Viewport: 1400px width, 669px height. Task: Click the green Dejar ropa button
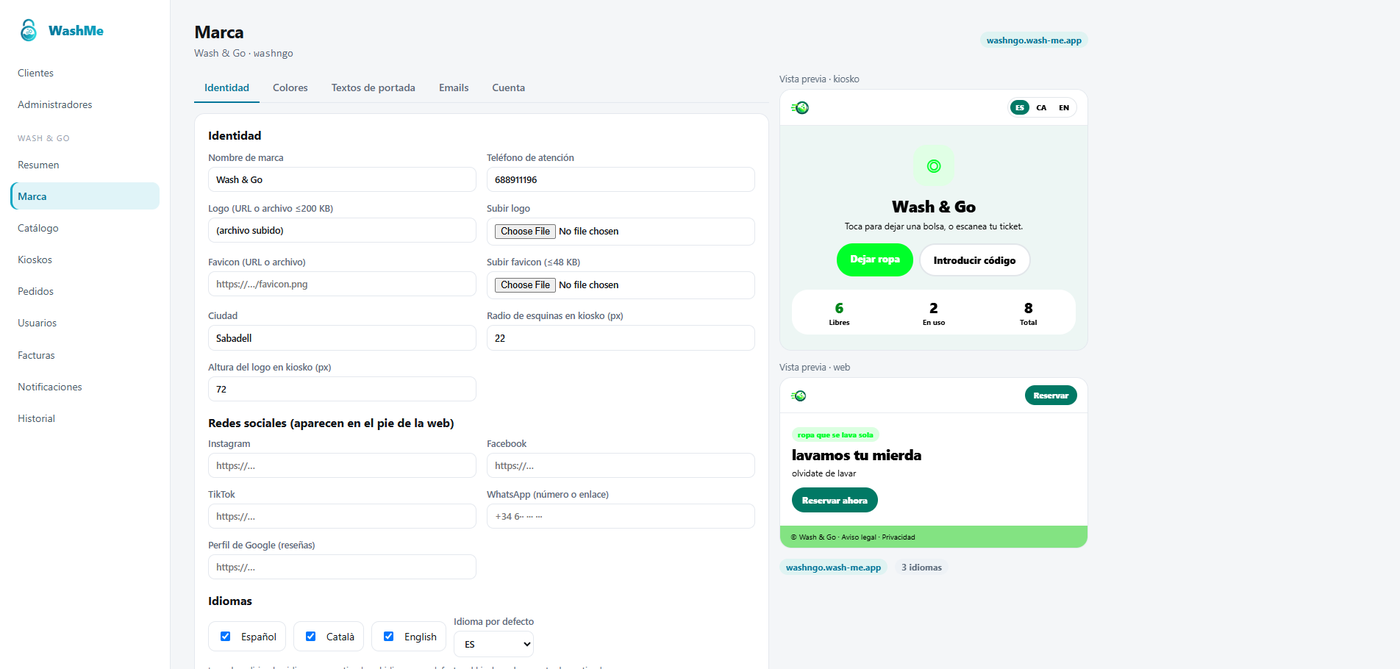point(875,260)
